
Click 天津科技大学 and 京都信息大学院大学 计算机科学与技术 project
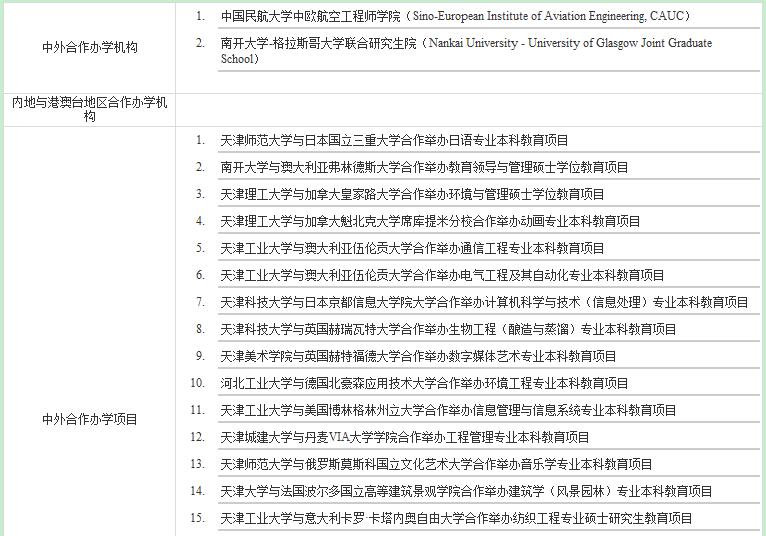pyautogui.click(x=484, y=302)
